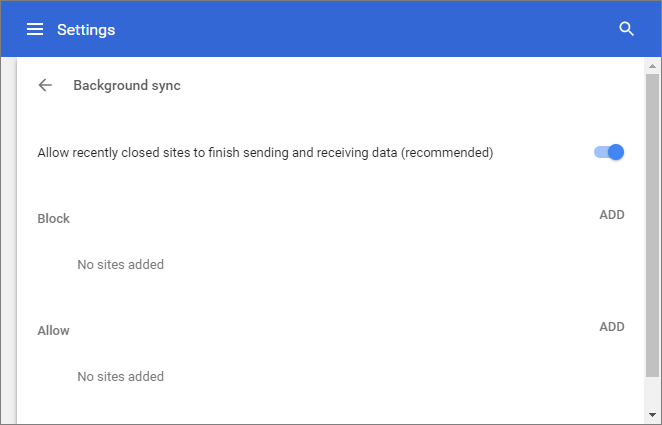Add a site to the Allow list
Viewport: 662px width, 425px height.
612,327
